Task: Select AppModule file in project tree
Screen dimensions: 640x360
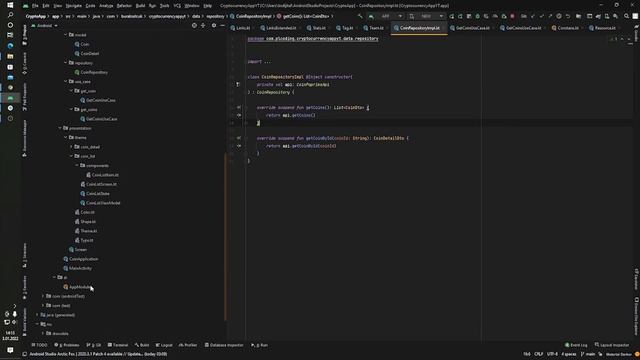Action: pyautogui.click(x=78, y=287)
